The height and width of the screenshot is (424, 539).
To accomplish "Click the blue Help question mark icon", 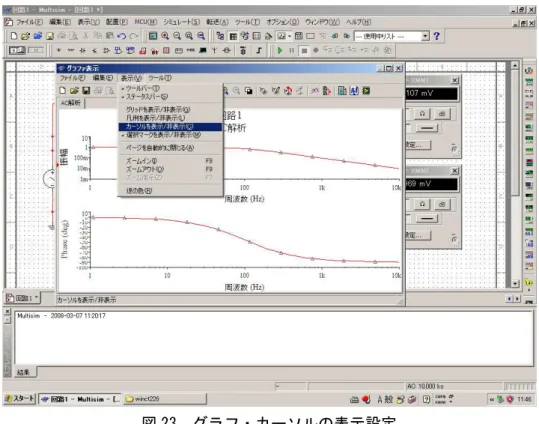I will pyautogui.click(x=437, y=36).
